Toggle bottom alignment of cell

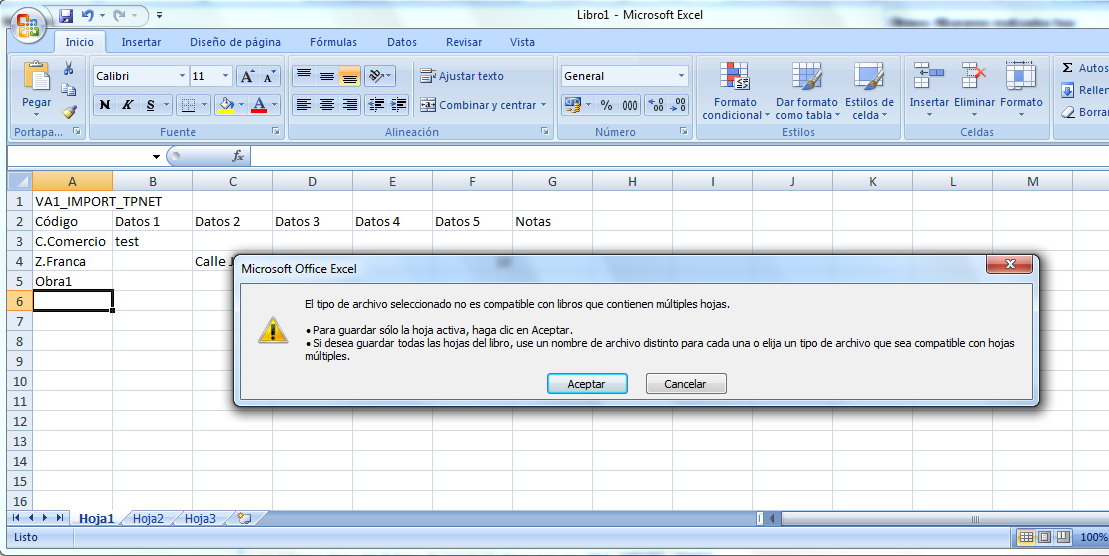349,76
